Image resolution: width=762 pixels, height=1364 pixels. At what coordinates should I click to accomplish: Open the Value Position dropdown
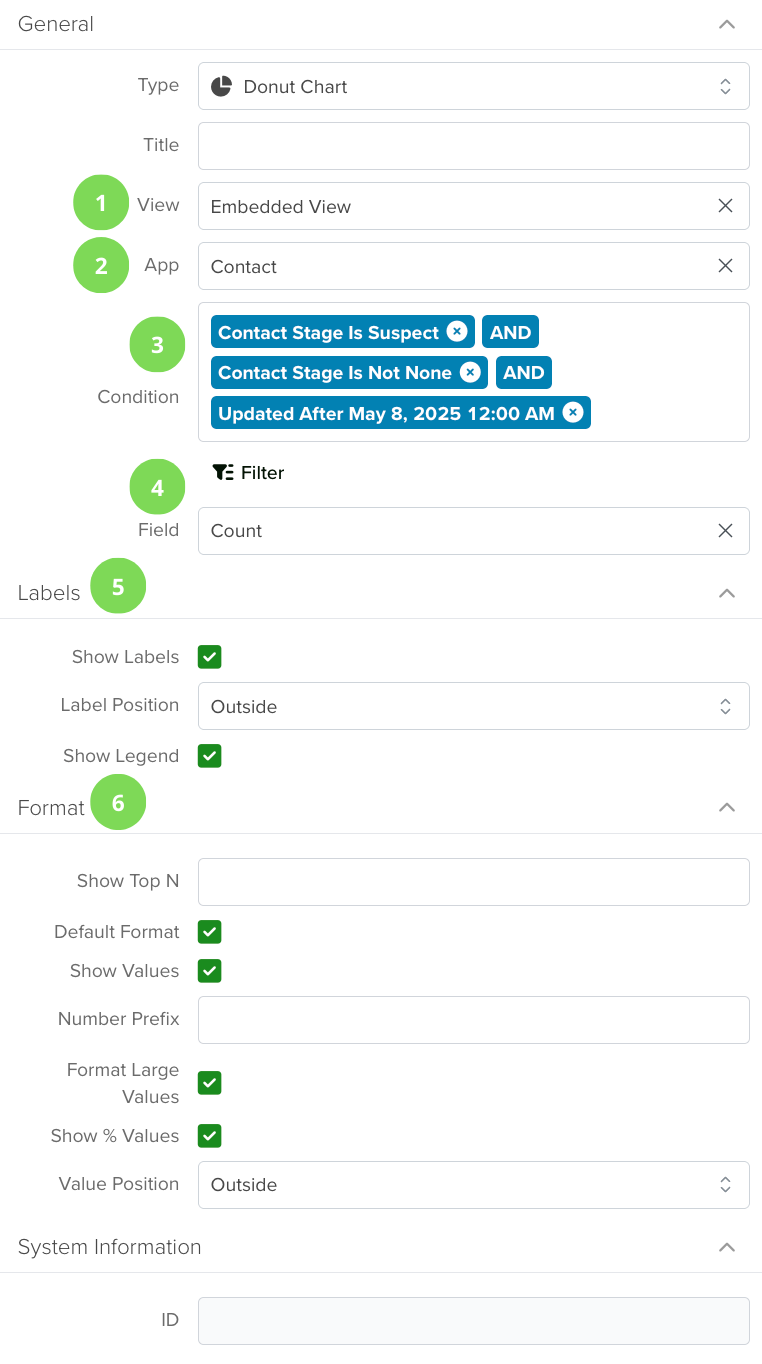(474, 1184)
